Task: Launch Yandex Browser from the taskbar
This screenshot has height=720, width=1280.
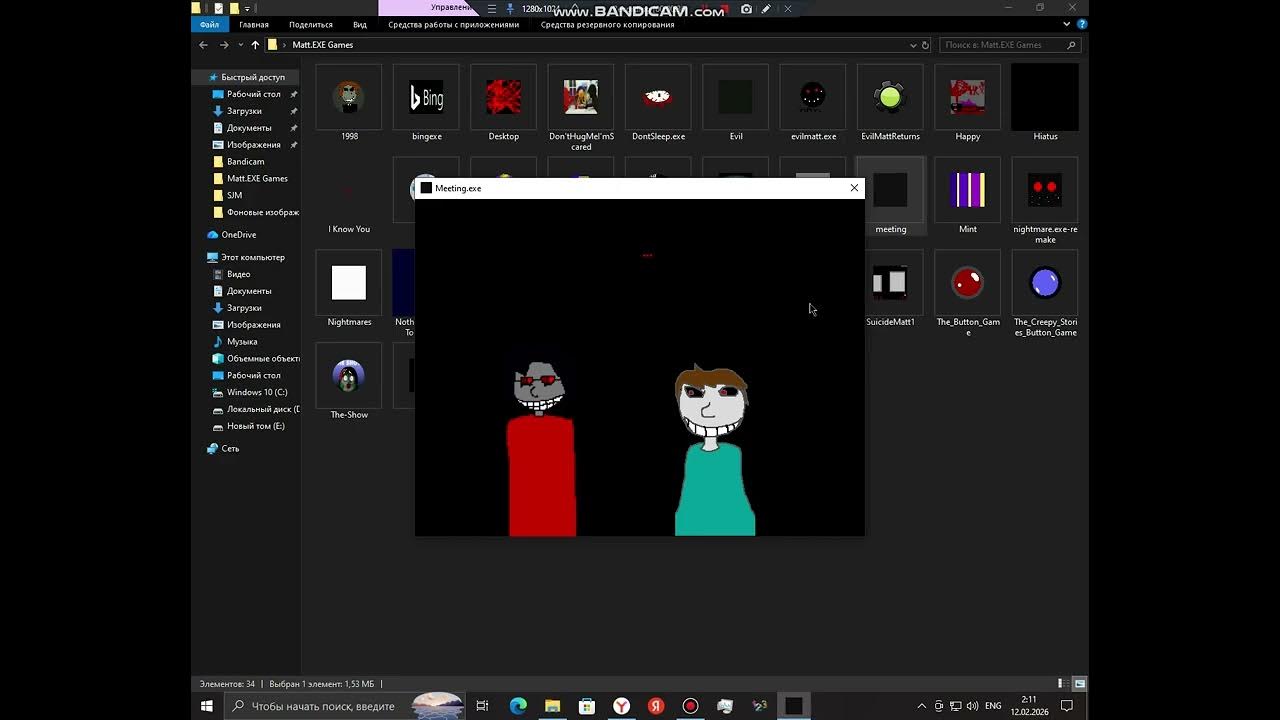Action: pos(621,706)
